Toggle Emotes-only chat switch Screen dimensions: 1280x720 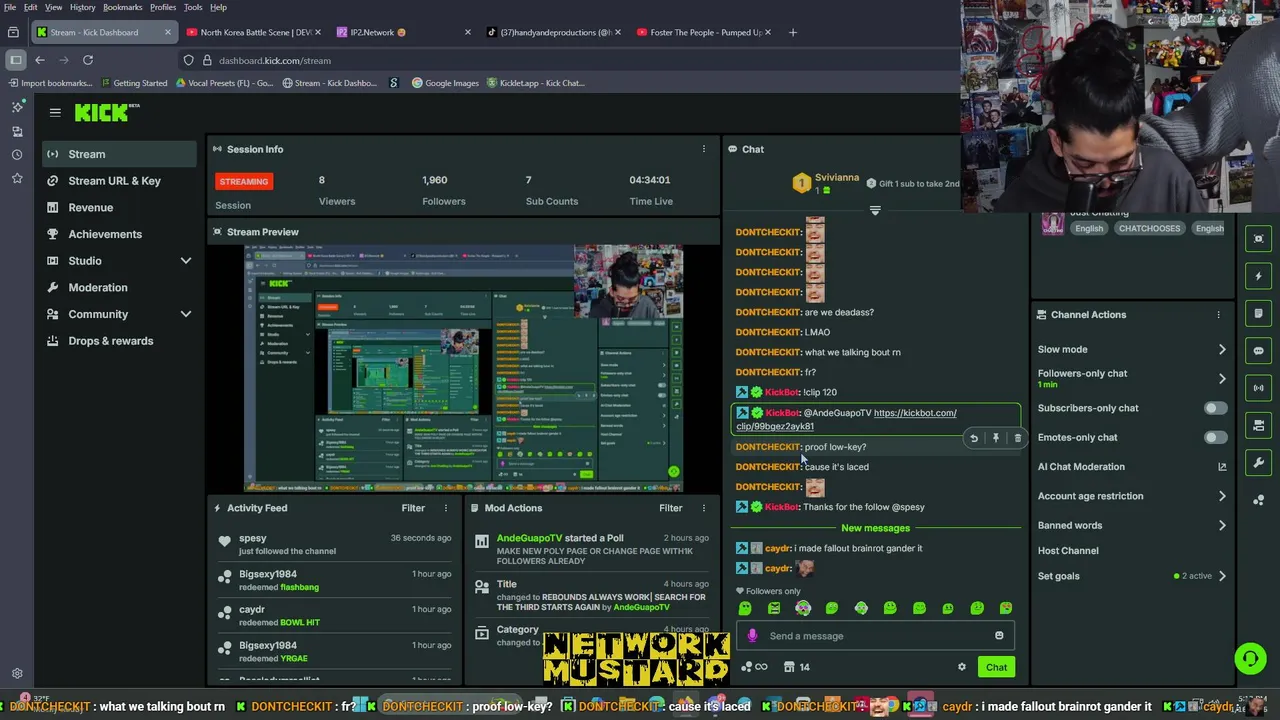click(1215, 437)
